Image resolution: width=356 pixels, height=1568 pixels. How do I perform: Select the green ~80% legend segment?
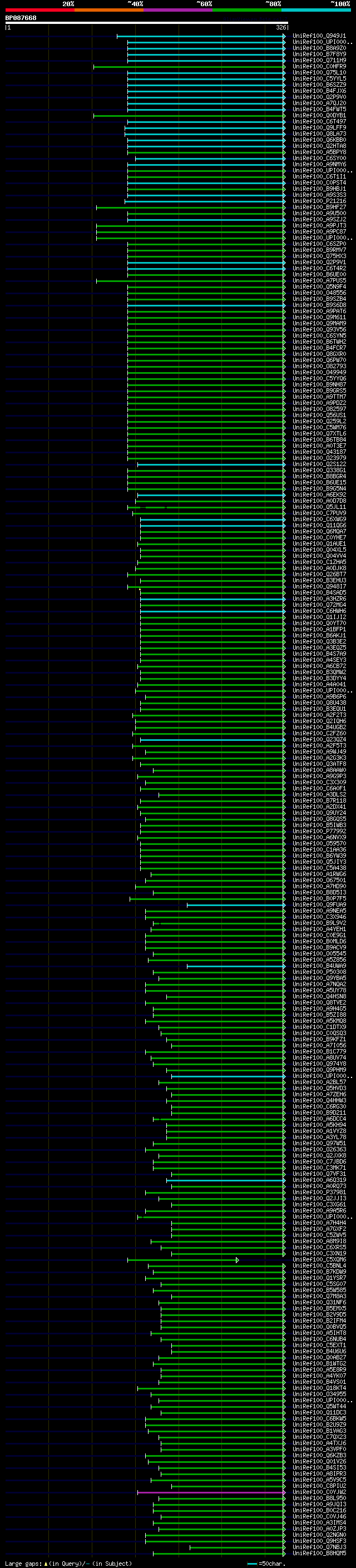247,10
